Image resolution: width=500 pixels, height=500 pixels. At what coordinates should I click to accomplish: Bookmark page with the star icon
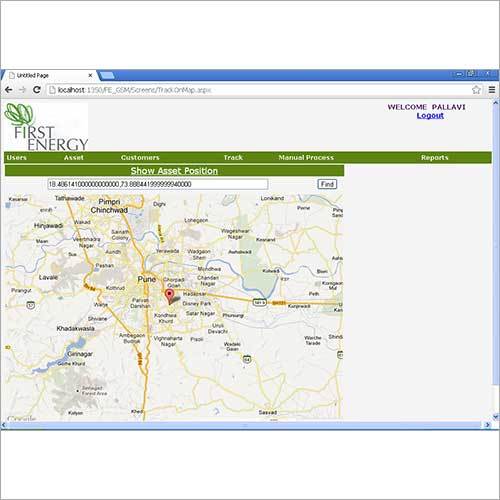click(x=476, y=90)
